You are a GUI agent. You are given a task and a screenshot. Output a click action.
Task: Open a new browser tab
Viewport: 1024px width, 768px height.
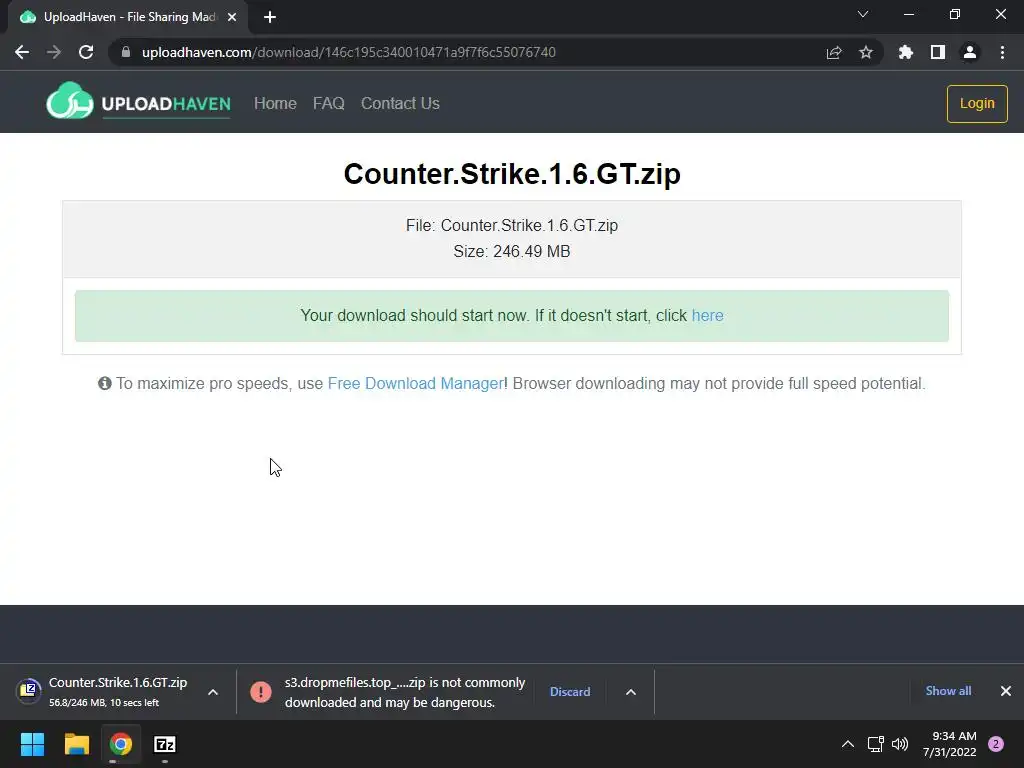270,17
